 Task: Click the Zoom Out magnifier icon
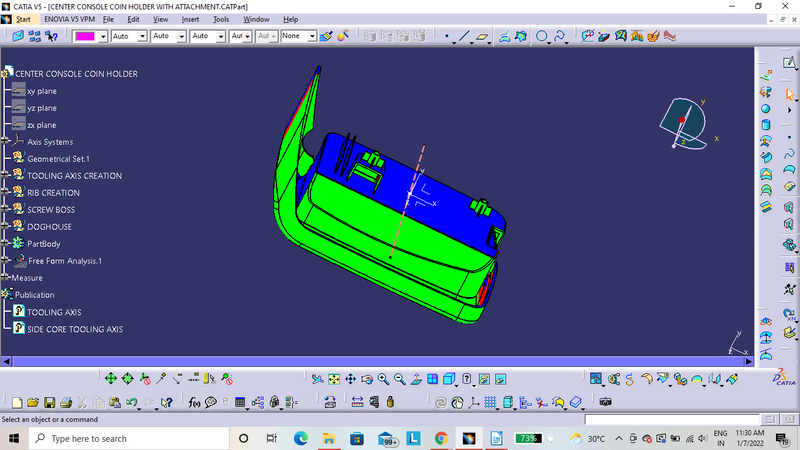coord(399,379)
